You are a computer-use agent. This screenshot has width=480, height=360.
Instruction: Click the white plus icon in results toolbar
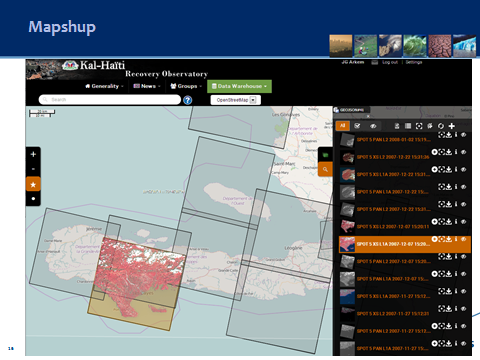pos(452,126)
